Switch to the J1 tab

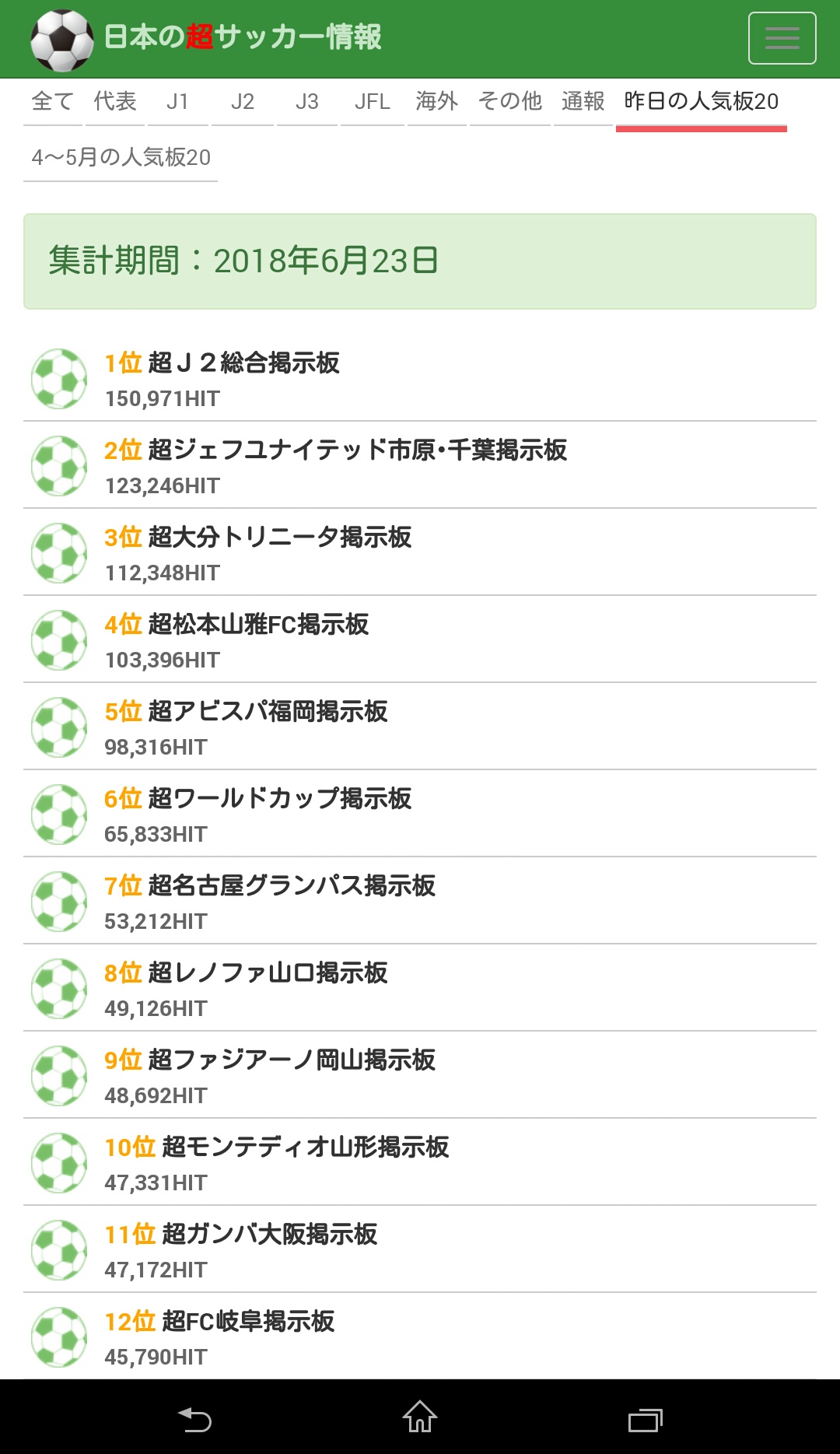click(x=177, y=102)
